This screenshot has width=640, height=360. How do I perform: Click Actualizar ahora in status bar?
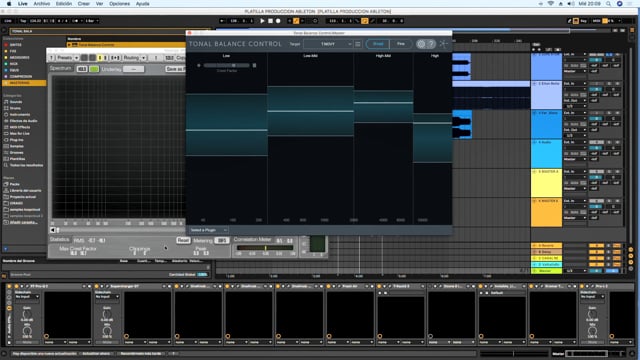[x=96, y=353]
